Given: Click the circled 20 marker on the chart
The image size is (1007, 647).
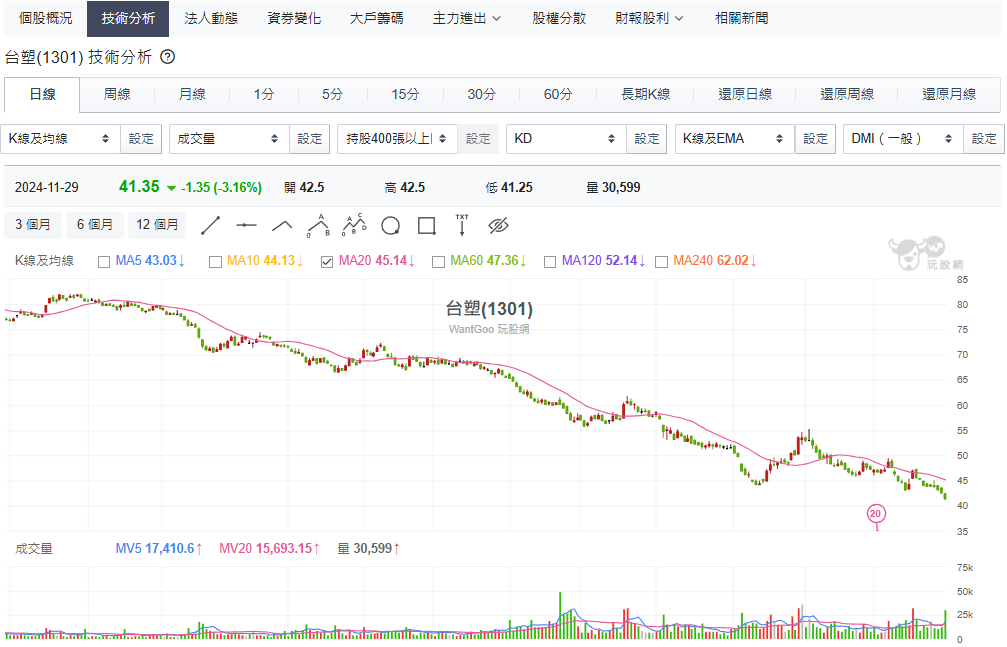Looking at the screenshot, I should coord(875,514).
